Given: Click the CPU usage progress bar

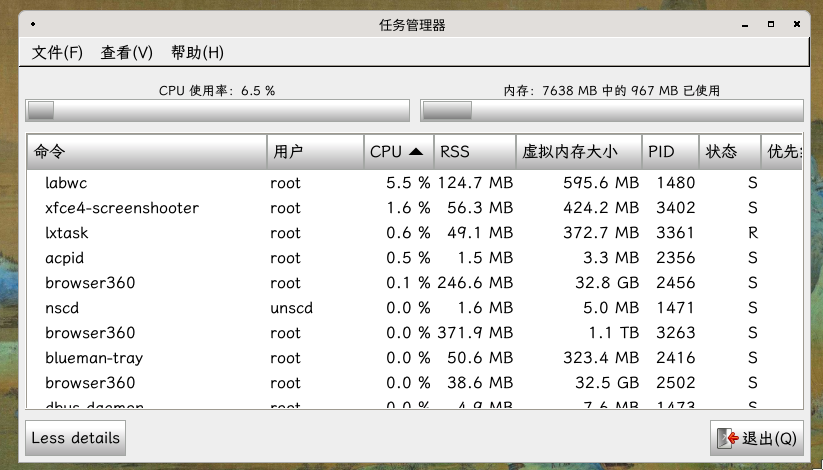Looking at the screenshot, I should [x=217, y=111].
